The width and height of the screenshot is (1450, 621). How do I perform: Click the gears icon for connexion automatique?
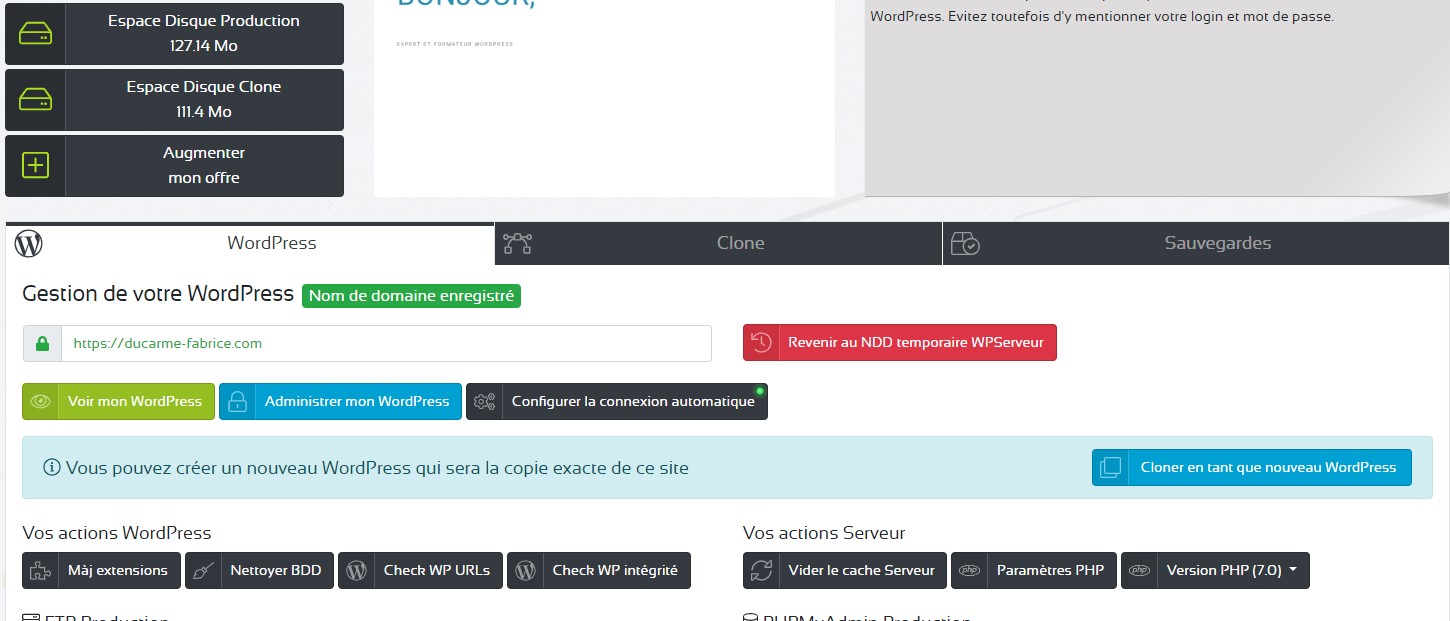point(485,401)
